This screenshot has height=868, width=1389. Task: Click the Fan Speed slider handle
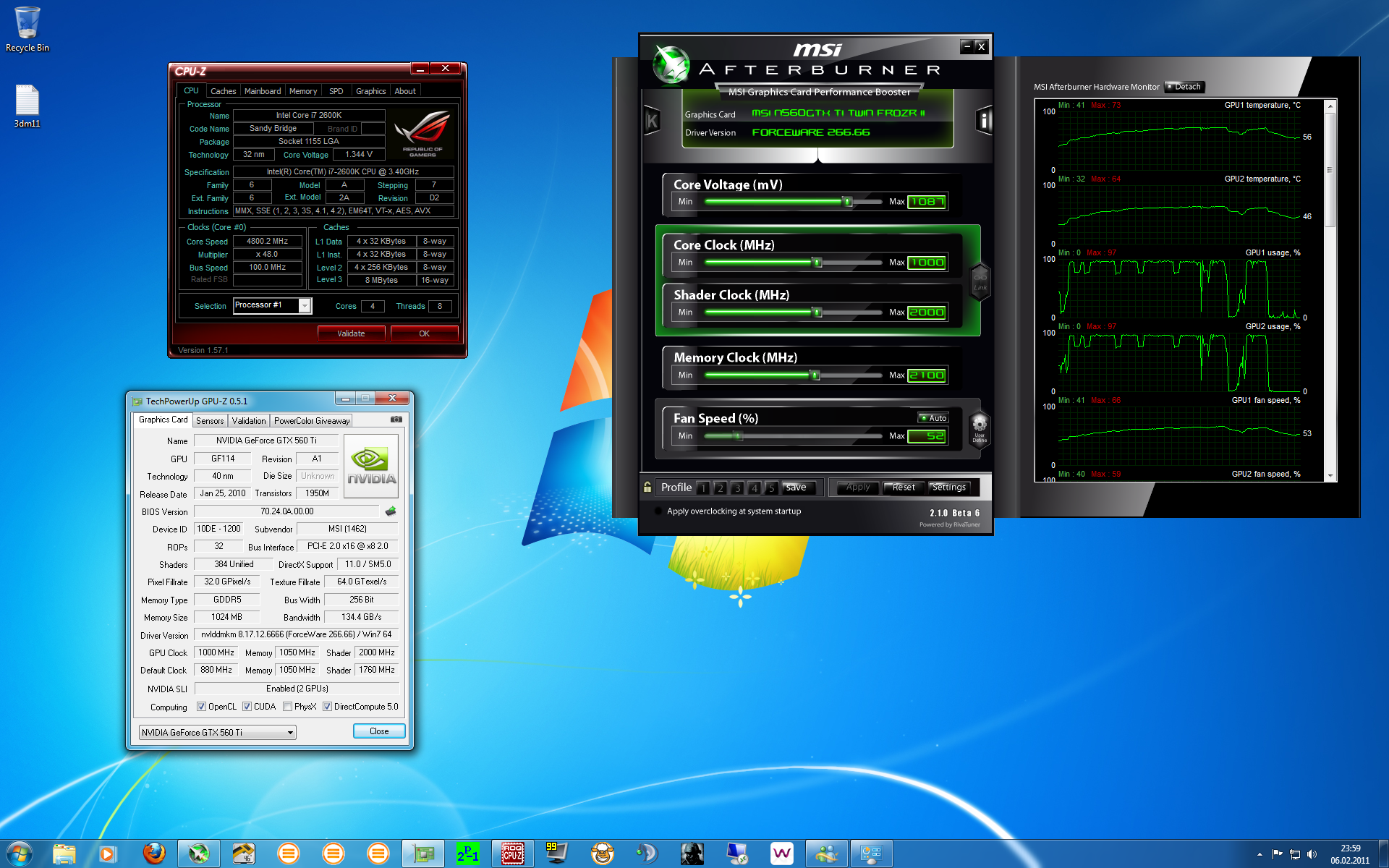click(x=737, y=436)
